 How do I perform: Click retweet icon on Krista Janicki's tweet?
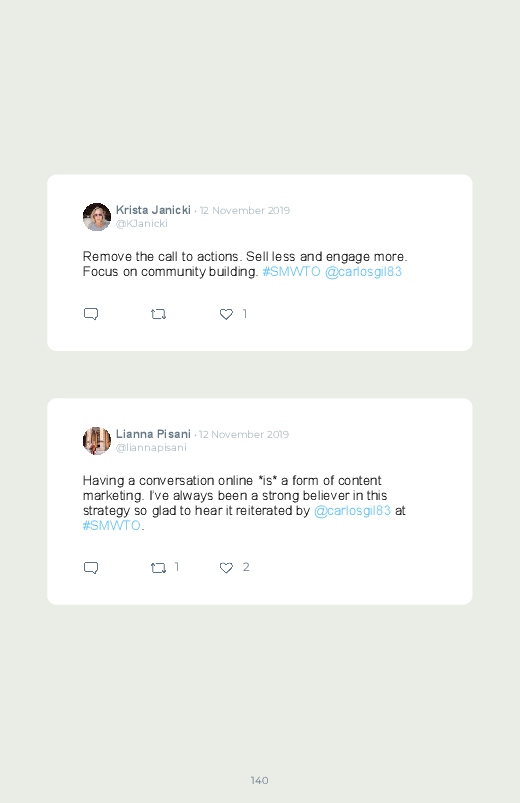[x=158, y=314]
